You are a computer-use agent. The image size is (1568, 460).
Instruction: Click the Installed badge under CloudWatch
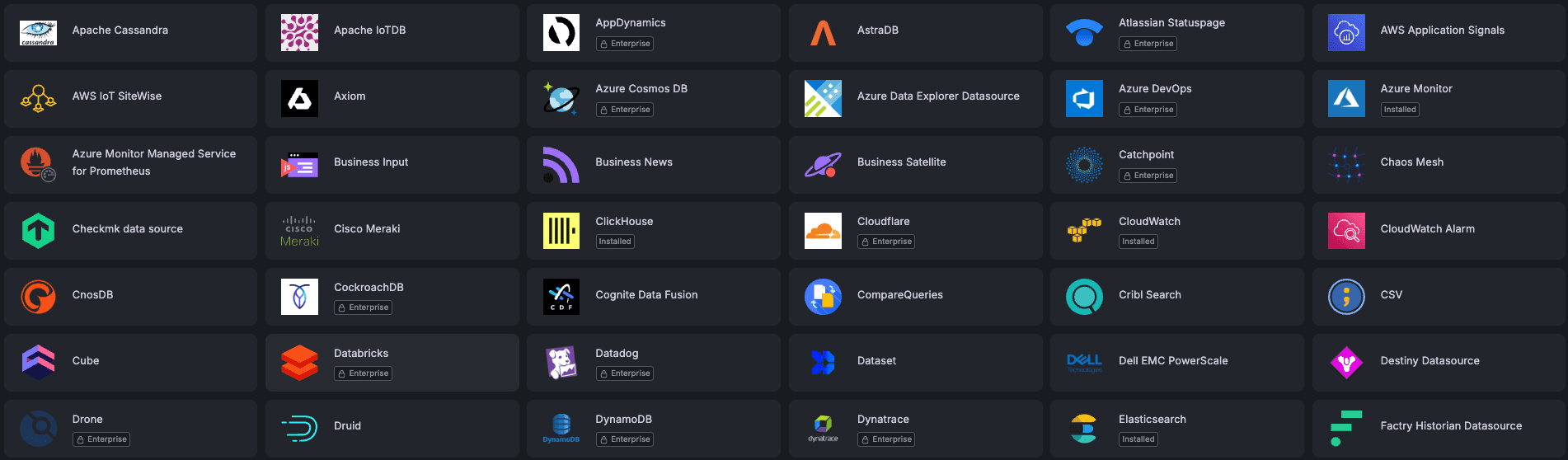1138,242
